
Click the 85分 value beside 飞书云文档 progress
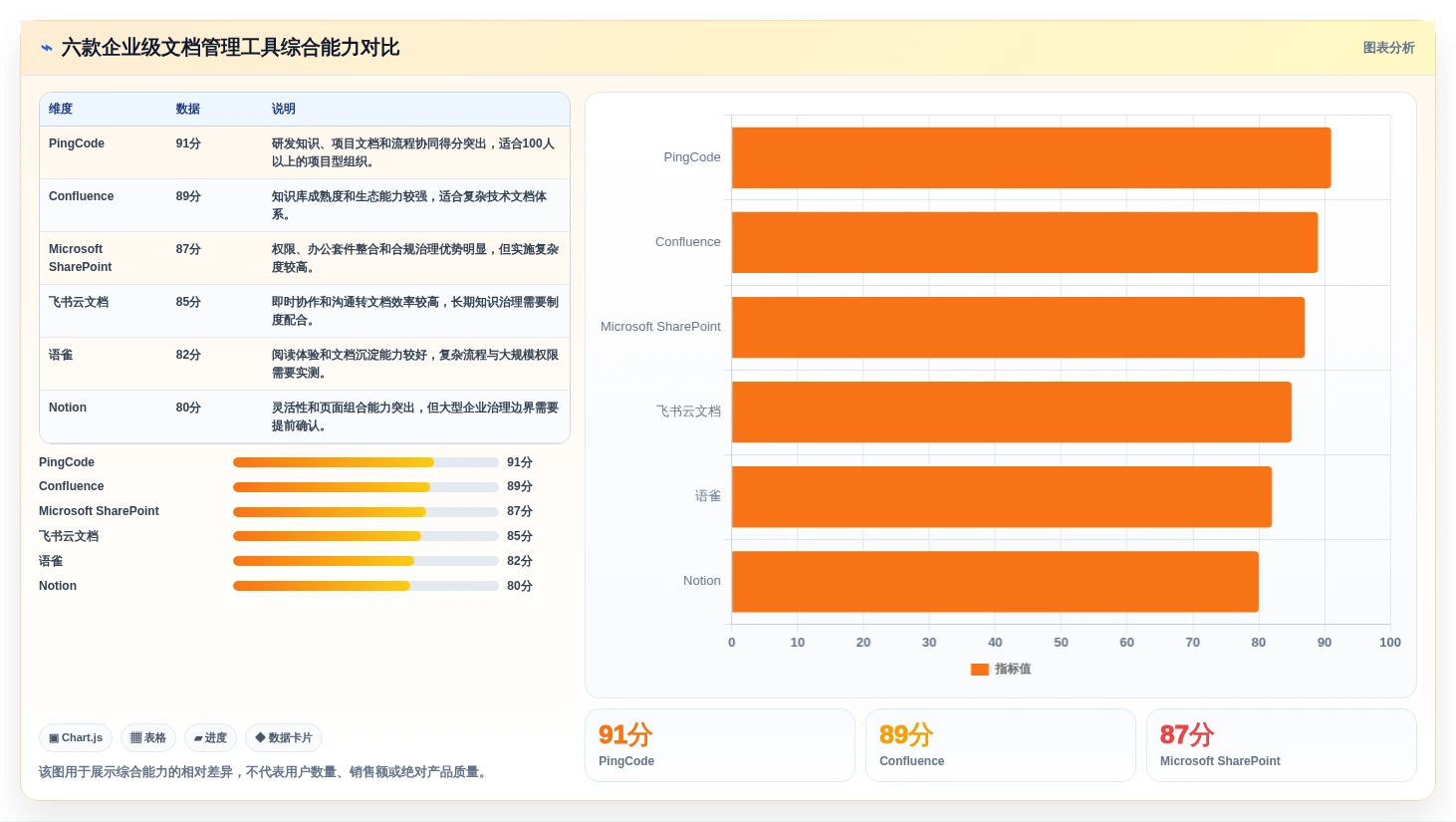coord(520,536)
